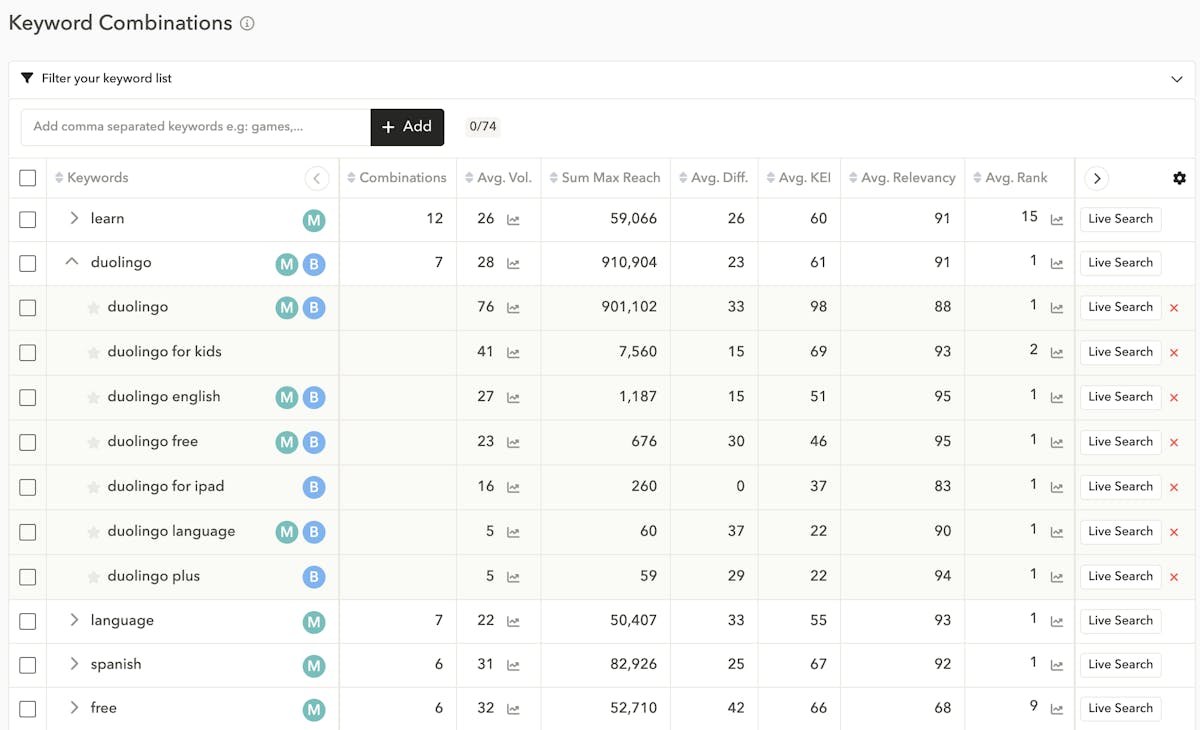This screenshot has width=1200, height=730.
Task: Open volume trend chart for duolingo english
Action: coord(513,397)
